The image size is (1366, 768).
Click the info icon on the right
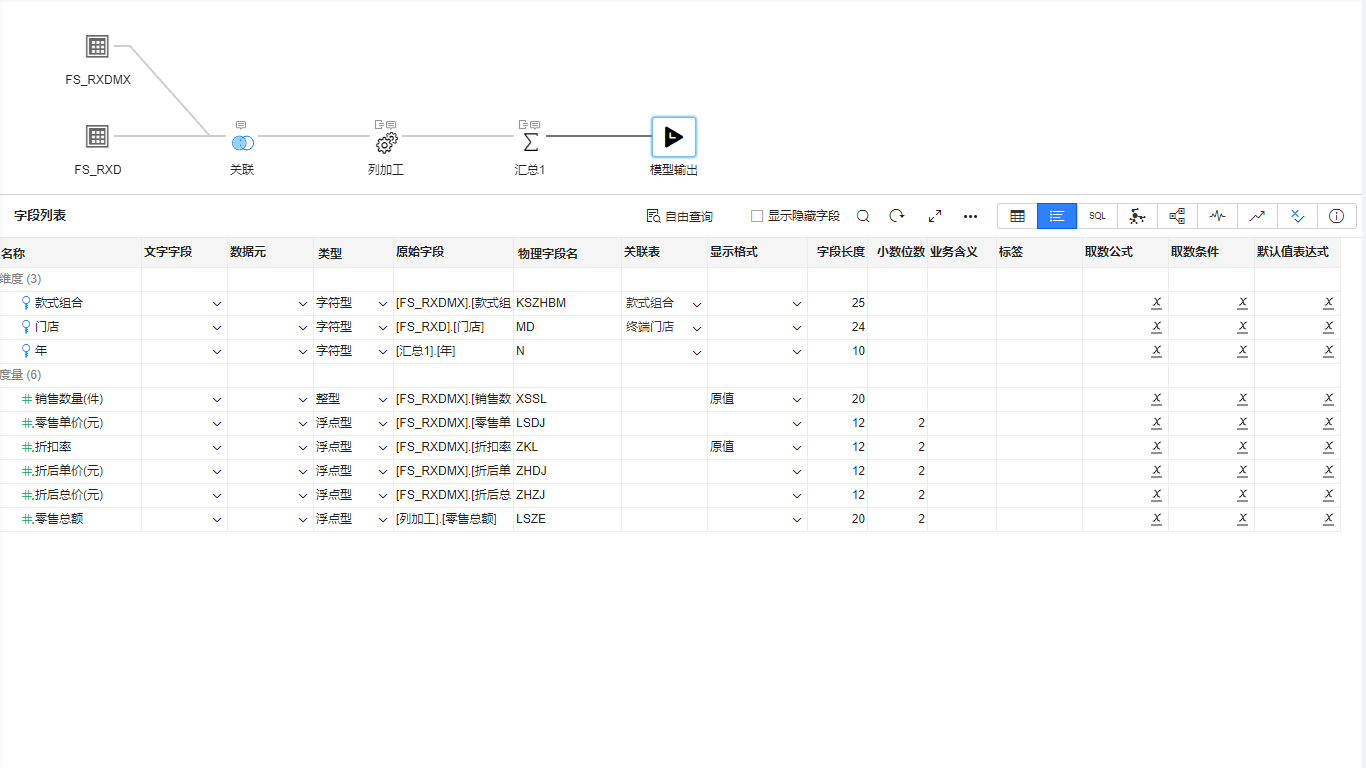(1337, 215)
